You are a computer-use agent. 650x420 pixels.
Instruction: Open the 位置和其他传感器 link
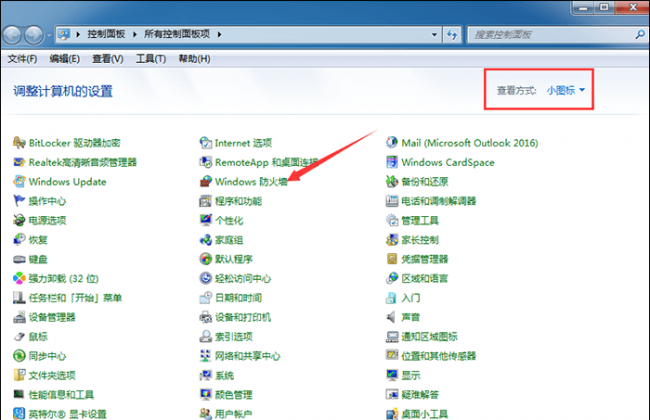[439, 356]
